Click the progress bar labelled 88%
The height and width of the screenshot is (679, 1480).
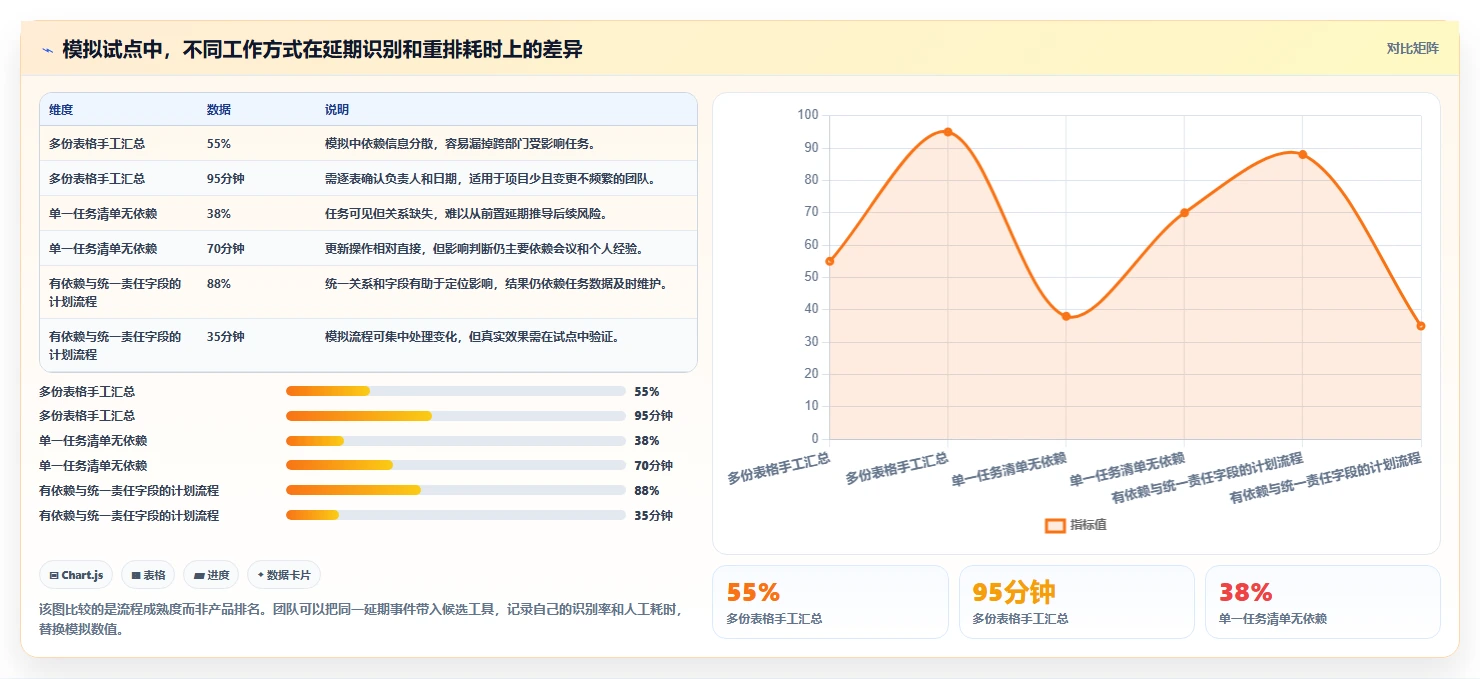coord(455,490)
